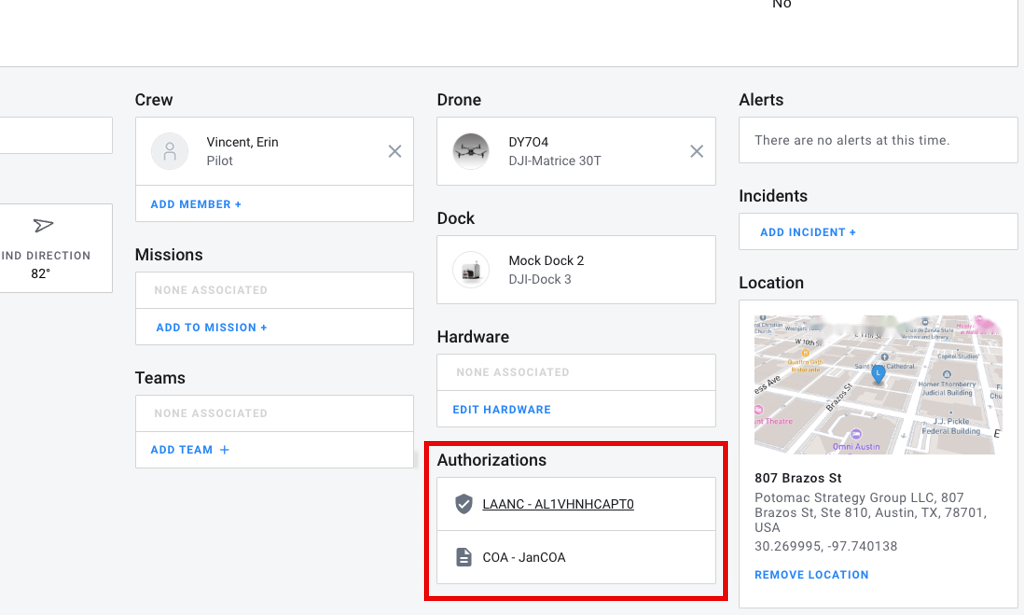Open Edit Hardware
This screenshot has height=615, width=1024.
(x=502, y=409)
